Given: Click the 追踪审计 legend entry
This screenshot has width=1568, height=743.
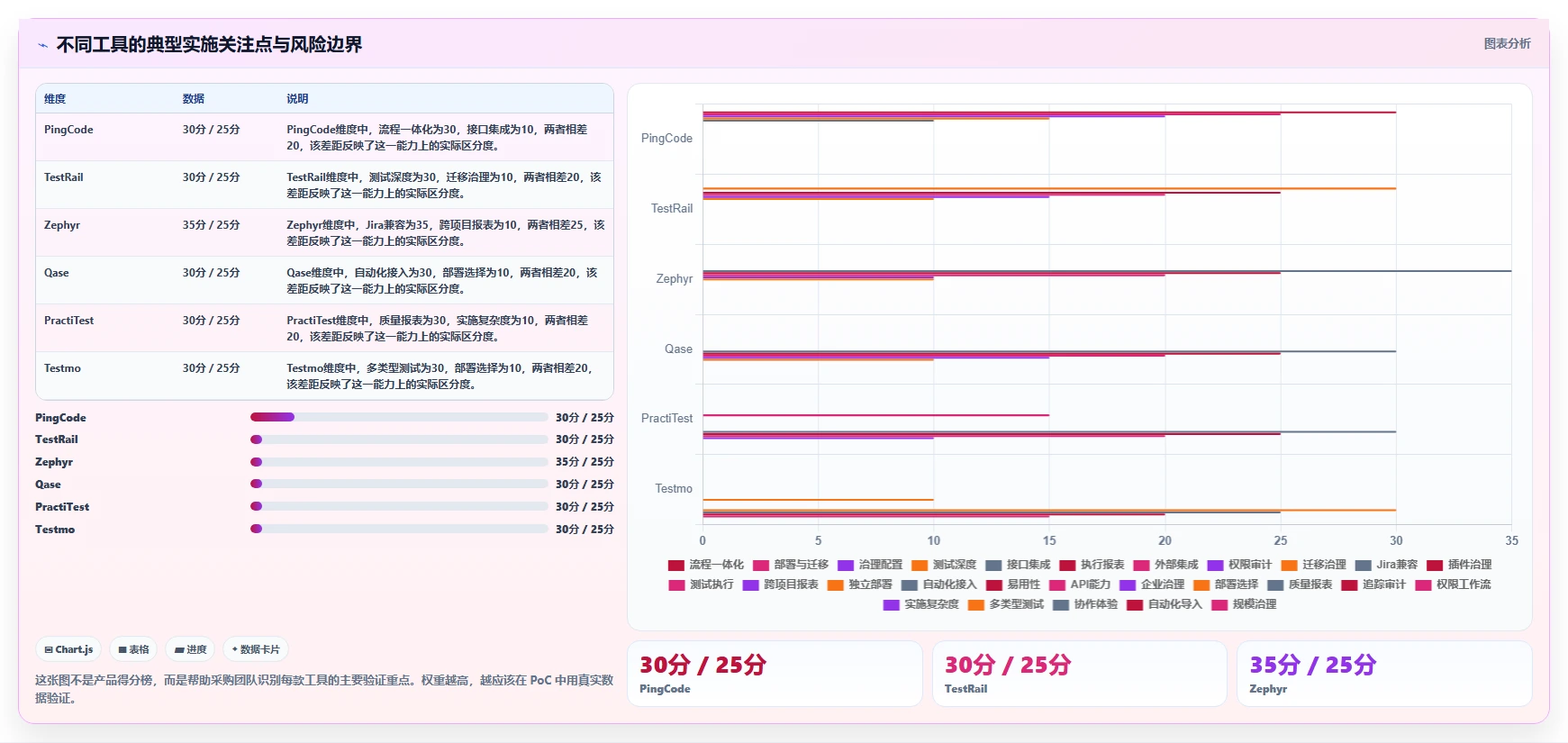Looking at the screenshot, I should tap(1373, 584).
